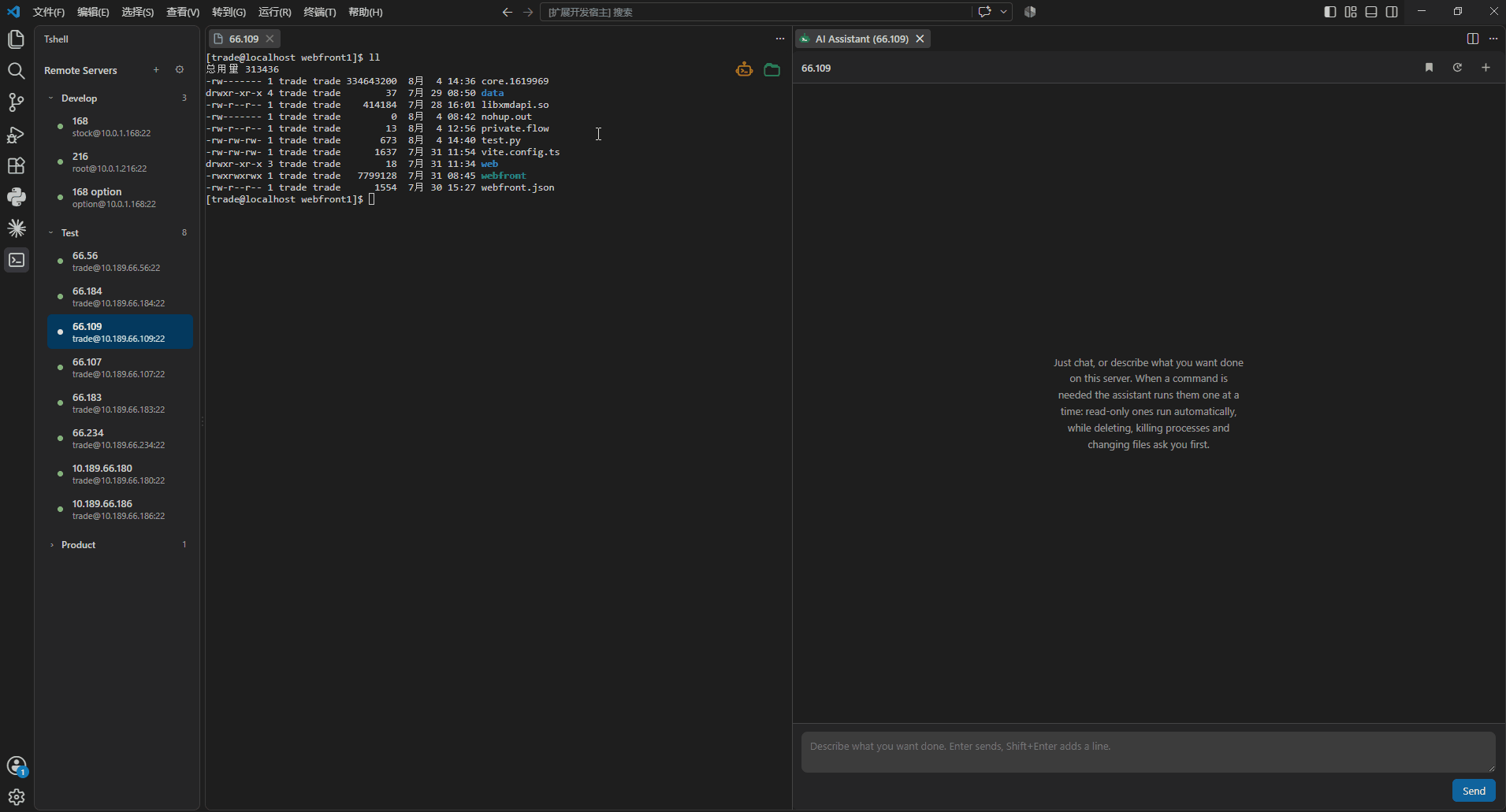
Task: Open the 终端(T) menu
Action: (x=320, y=12)
